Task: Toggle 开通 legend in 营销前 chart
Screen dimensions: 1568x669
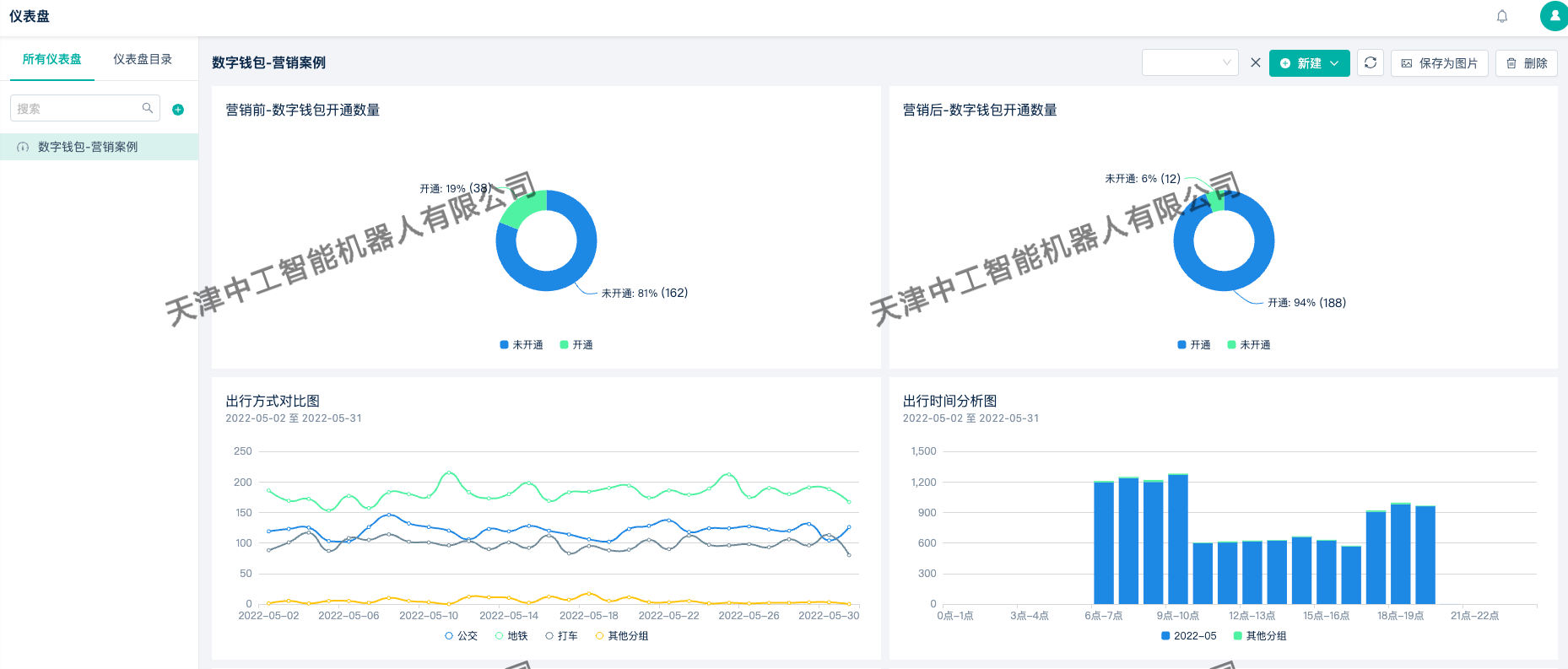Action: pos(576,345)
